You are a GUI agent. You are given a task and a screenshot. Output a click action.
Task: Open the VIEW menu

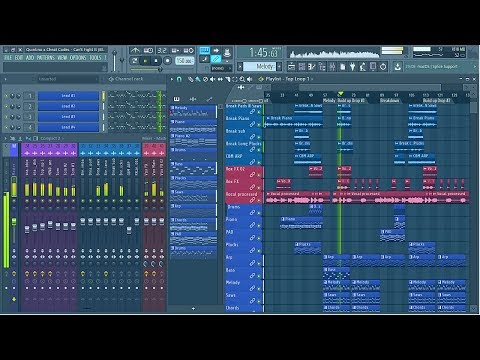(x=62, y=58)
